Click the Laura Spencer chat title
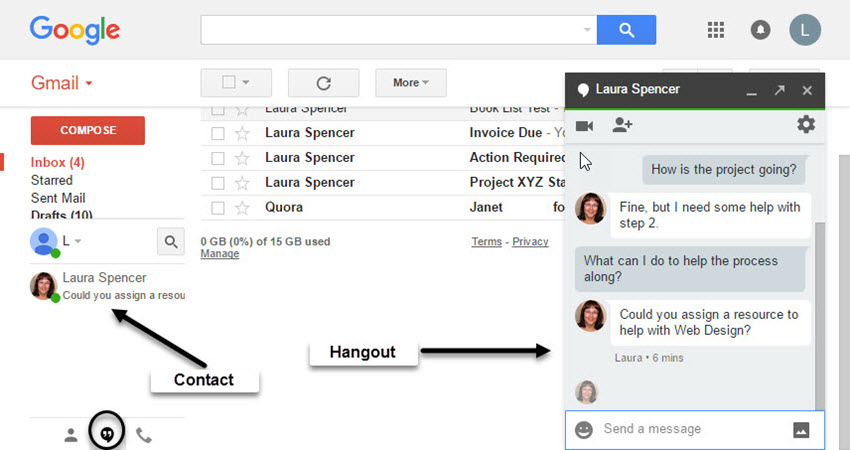 click(x=637, y=89)
